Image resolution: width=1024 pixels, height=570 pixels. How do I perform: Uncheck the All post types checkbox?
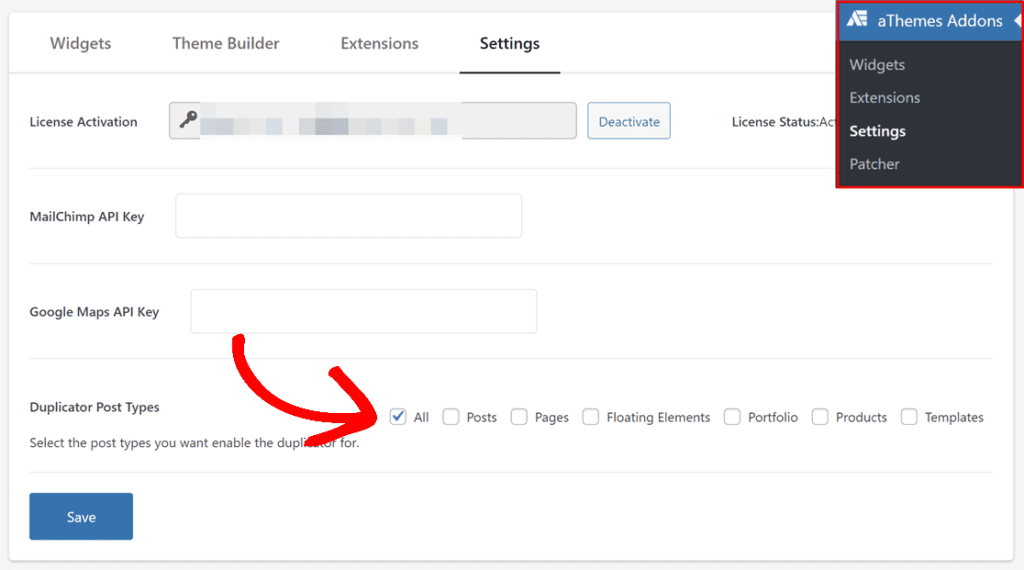point(398,417)
